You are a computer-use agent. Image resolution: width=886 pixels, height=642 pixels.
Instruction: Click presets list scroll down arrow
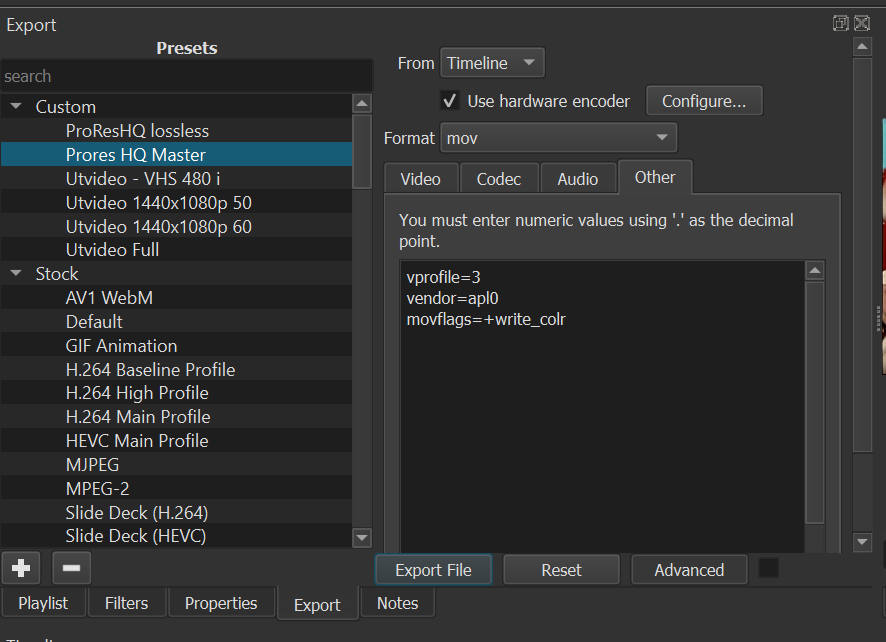point(362,538)
